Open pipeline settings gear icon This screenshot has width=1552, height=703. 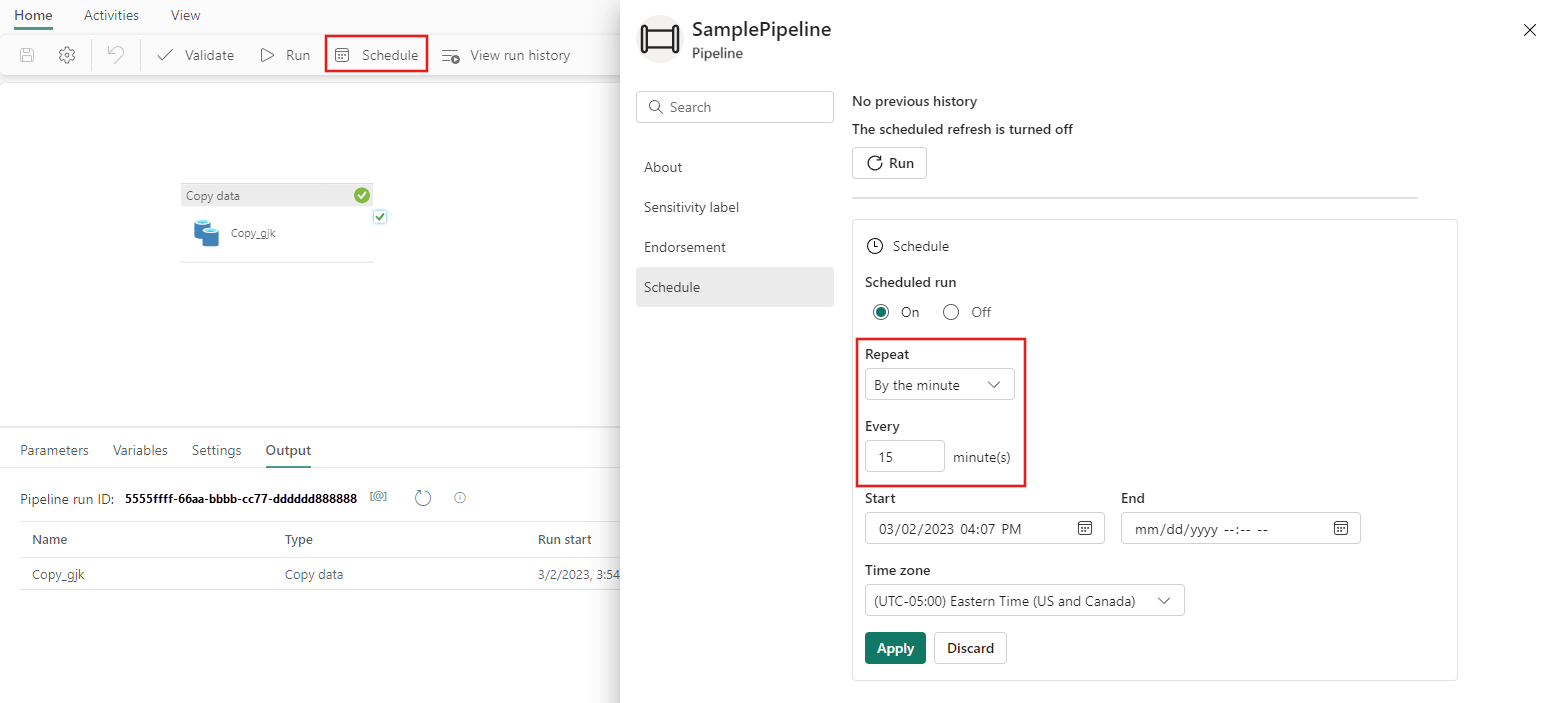[67, 55]
